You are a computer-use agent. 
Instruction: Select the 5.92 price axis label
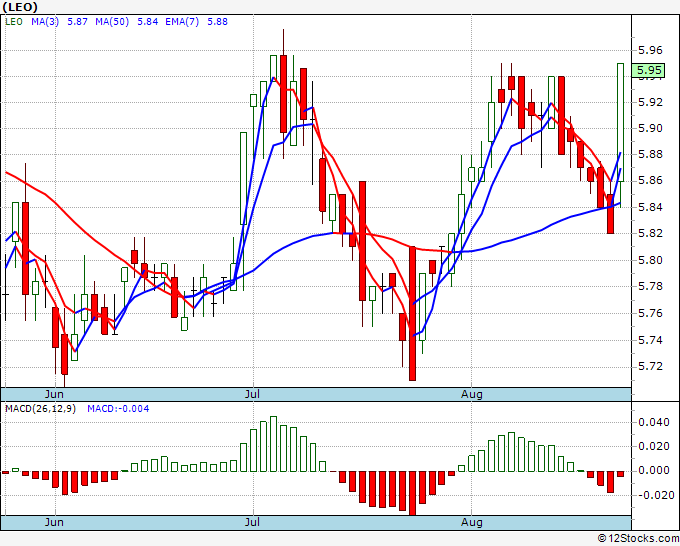click(651, 102)
